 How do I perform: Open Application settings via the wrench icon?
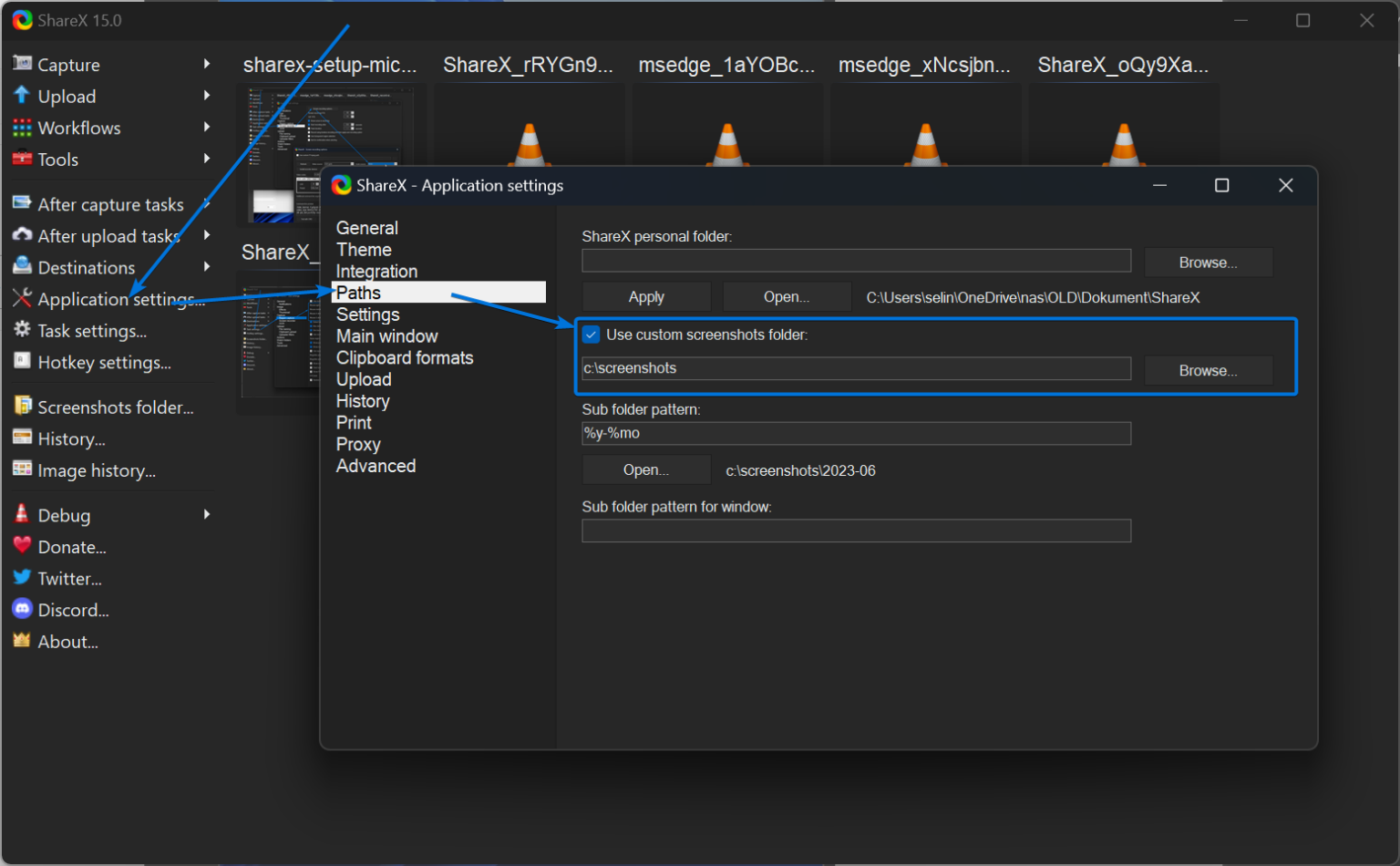point(21,298)
